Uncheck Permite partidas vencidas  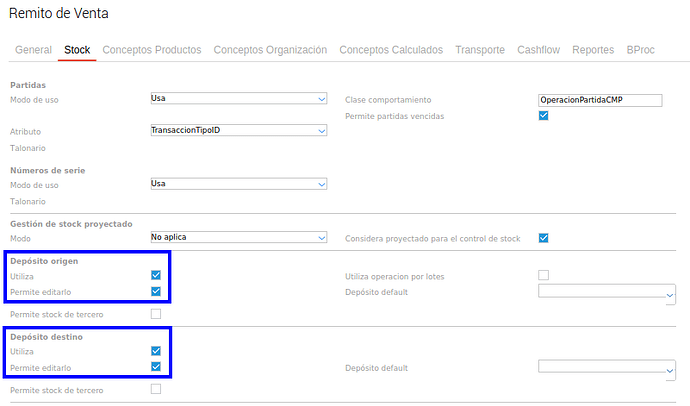(544, 116)
